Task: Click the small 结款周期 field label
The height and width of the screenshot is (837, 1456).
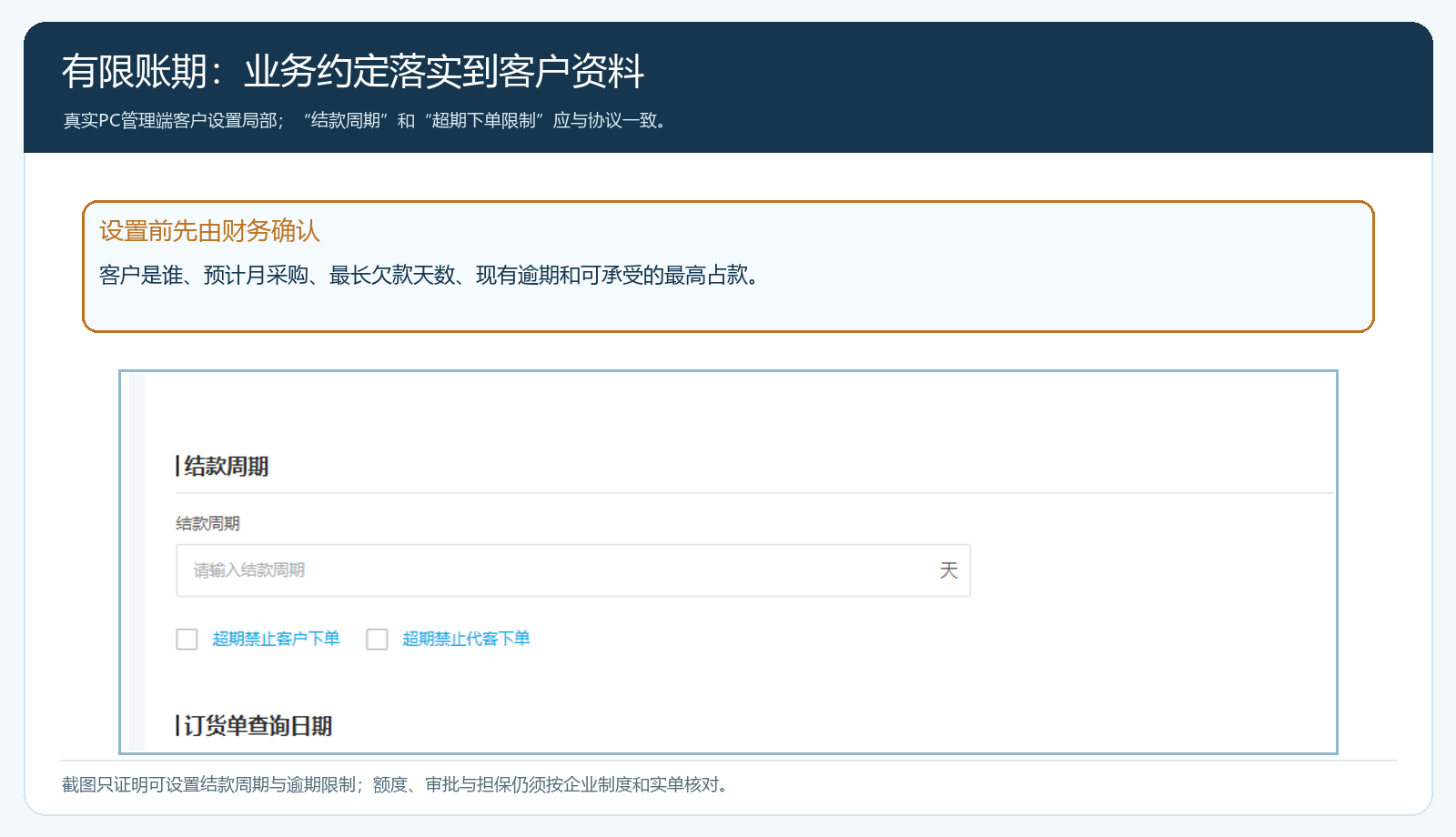Action: click(207, 523)
